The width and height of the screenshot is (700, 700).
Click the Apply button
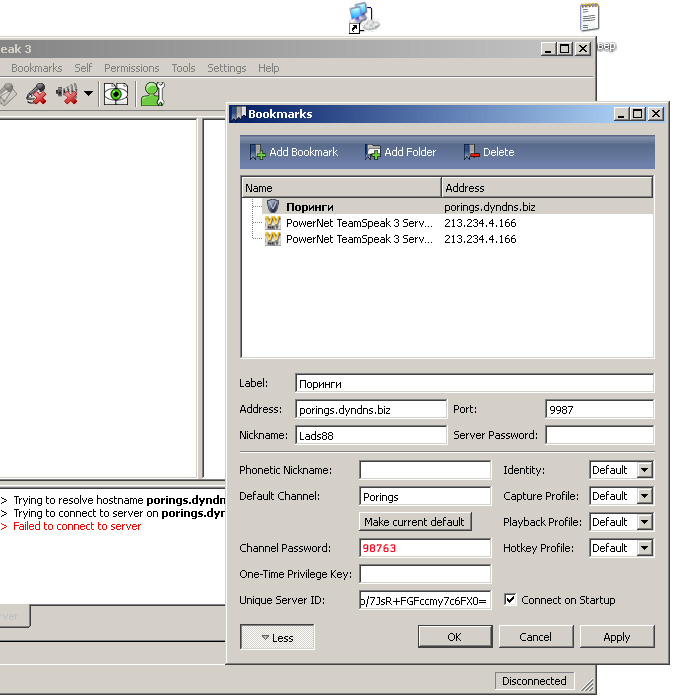point(617,637)
